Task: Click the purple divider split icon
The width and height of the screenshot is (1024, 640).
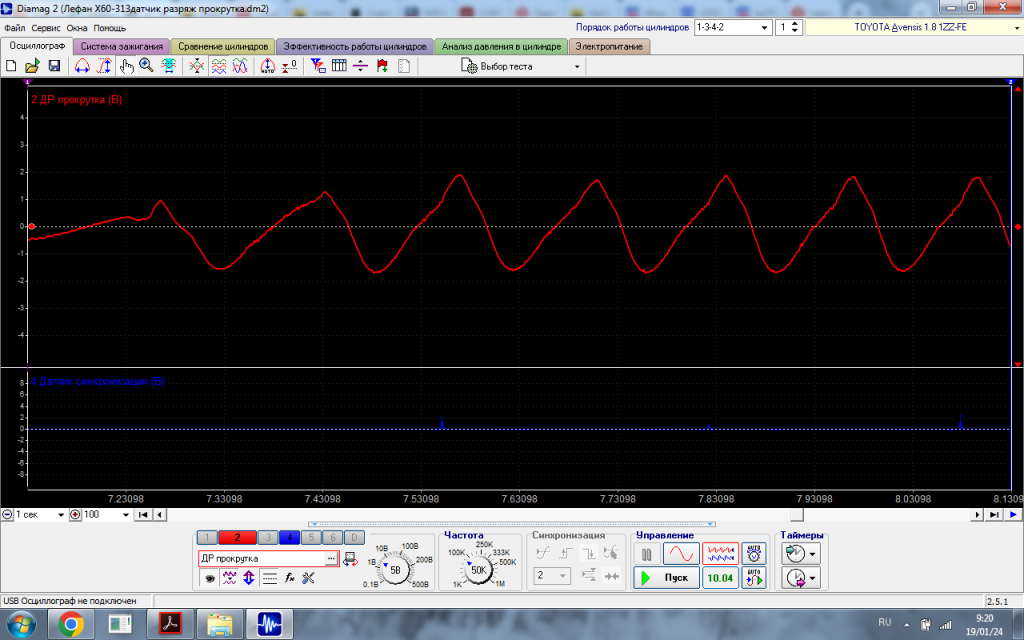Action: pyautogui.click(x=360, y=66)
